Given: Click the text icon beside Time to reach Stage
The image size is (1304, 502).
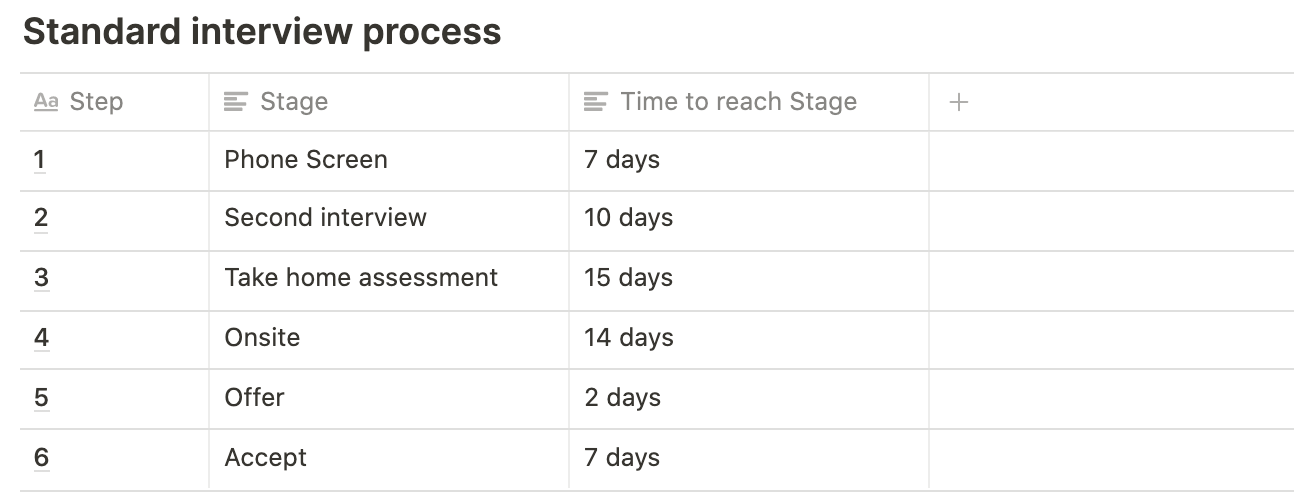Looking at the screenshot, I should 596,102.
